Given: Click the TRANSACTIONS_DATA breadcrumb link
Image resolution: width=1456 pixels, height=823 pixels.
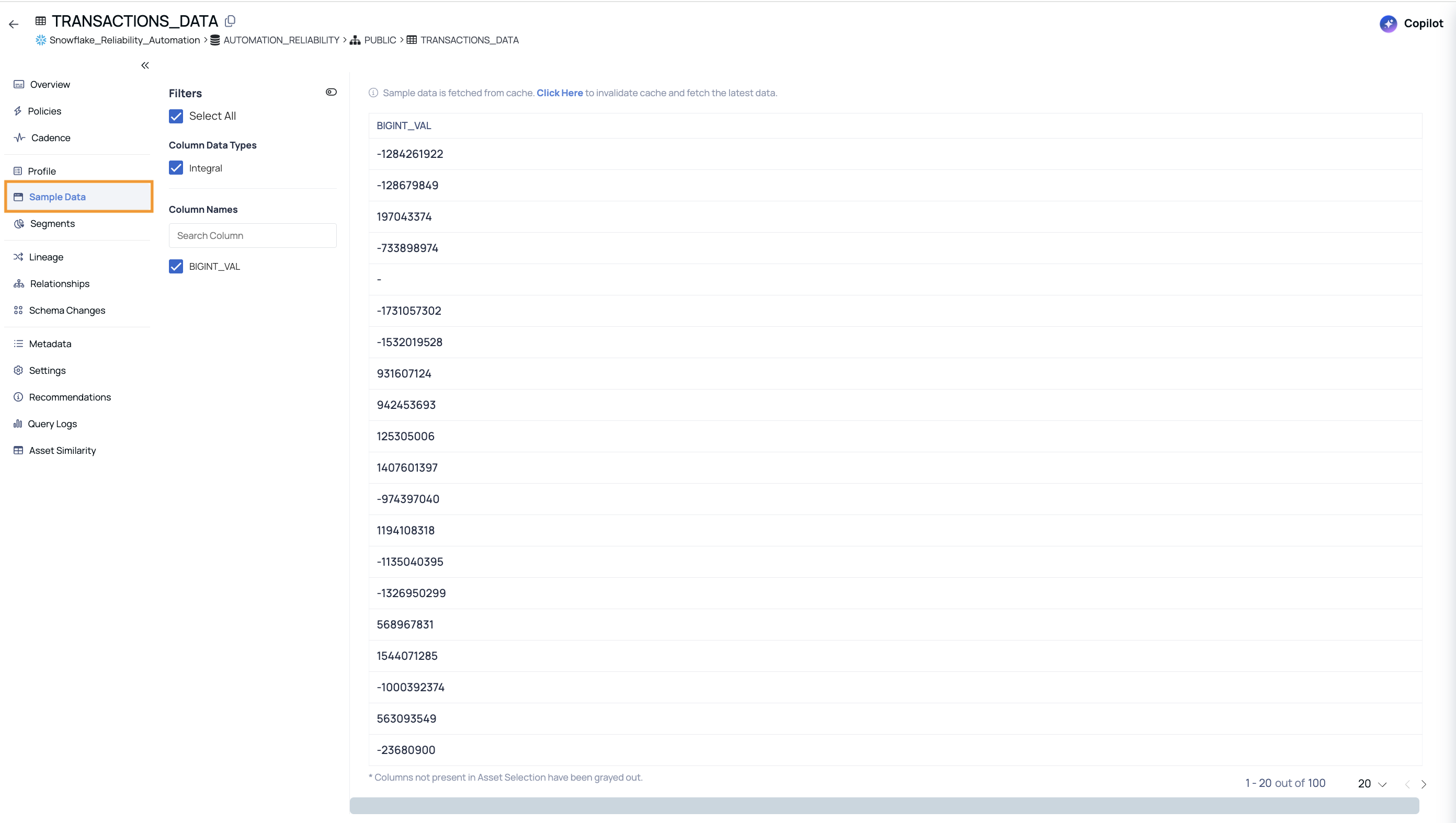Looking at the screenshot, I should coord(469,40).
